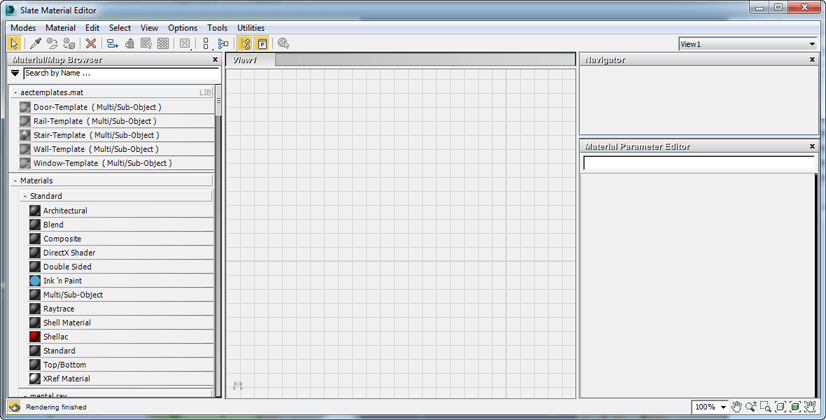
Task: Open the Tools menu
Action: click(x=217, y=28)
